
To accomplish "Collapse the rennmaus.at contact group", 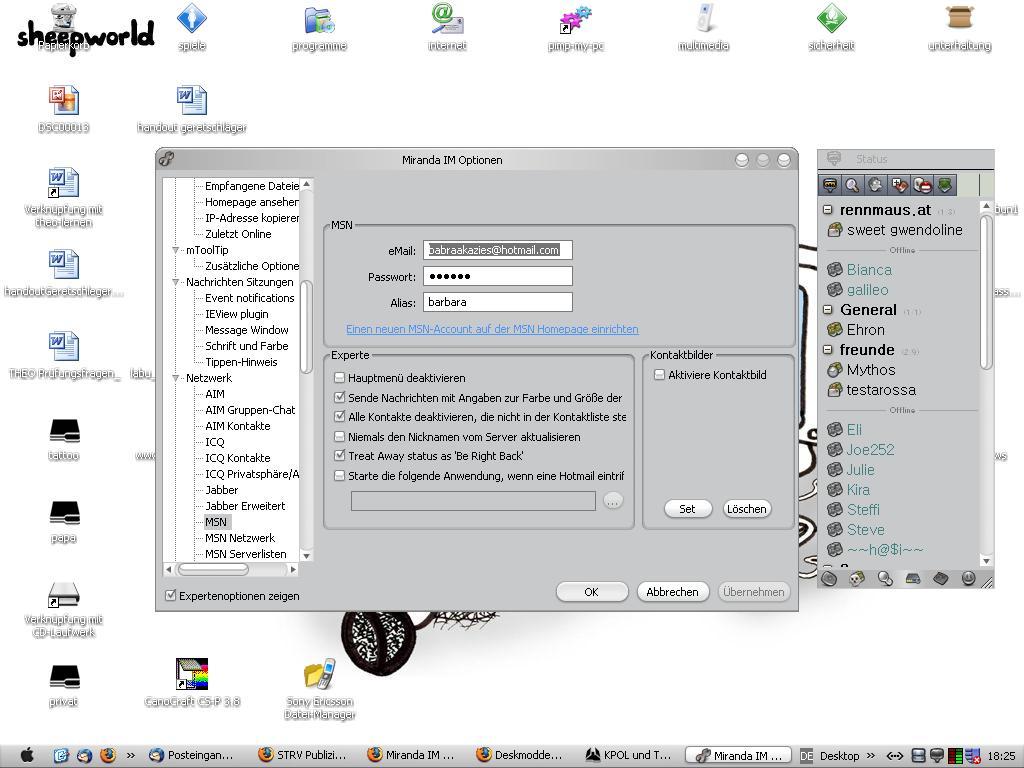I will [827, 210].
